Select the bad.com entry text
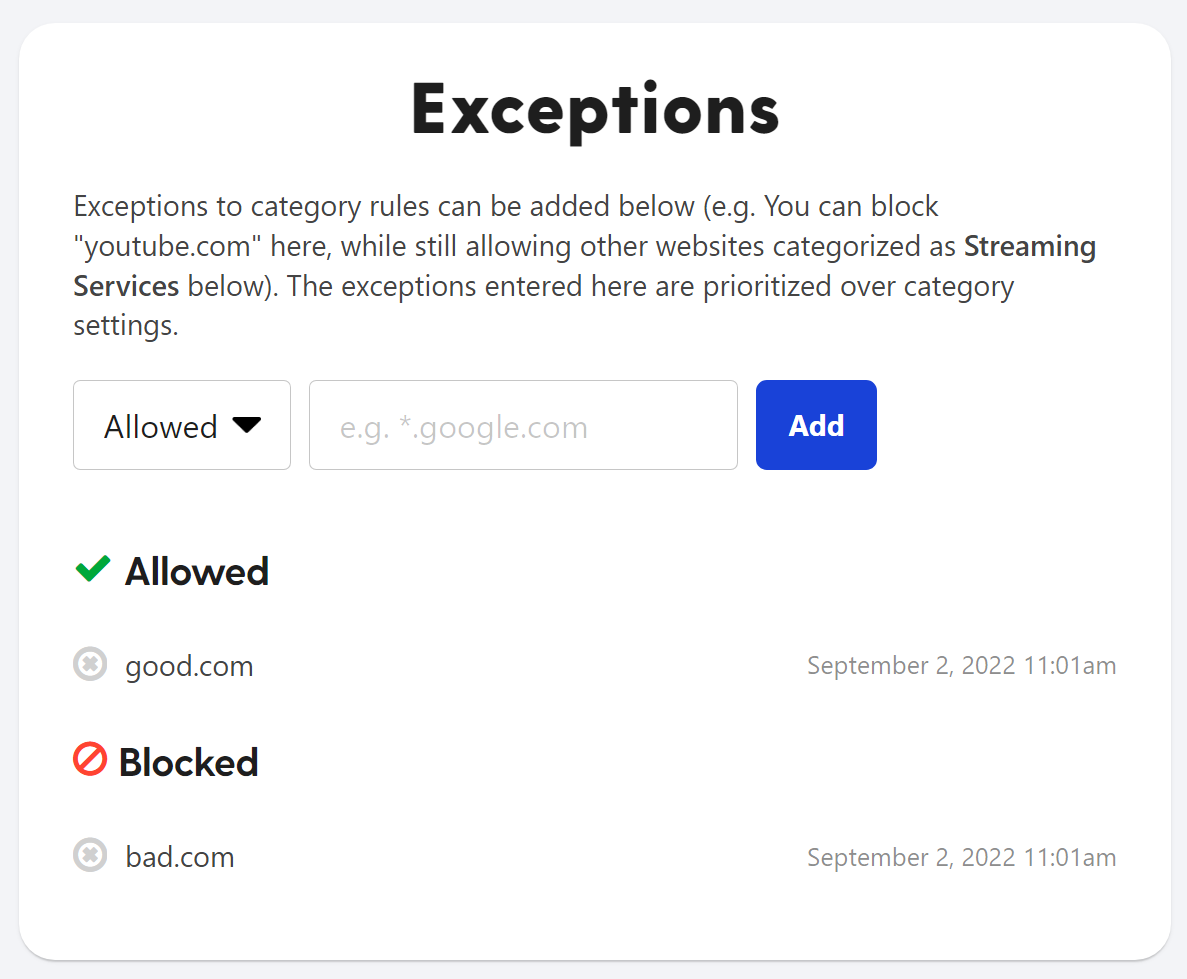The image size is (1187, 979). (x=180, y=857)
